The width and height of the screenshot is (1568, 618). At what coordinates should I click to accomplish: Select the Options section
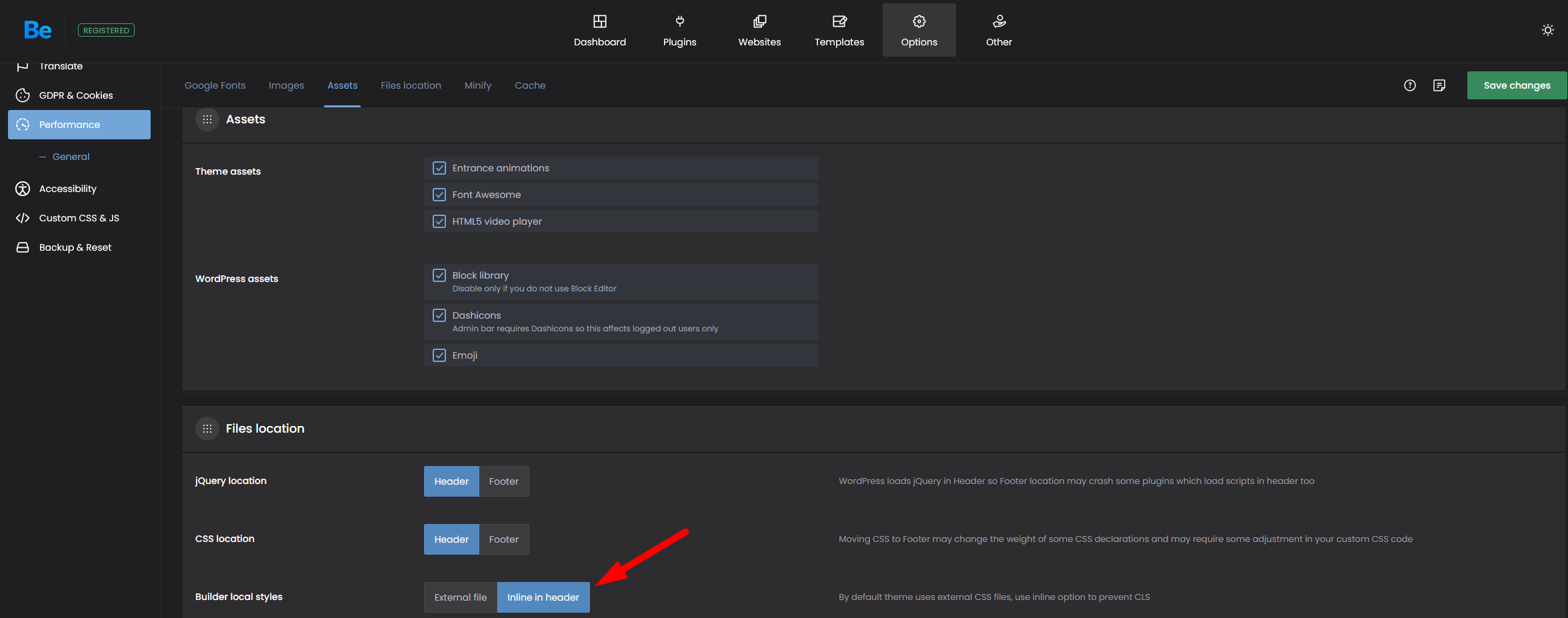coord(919,31)
